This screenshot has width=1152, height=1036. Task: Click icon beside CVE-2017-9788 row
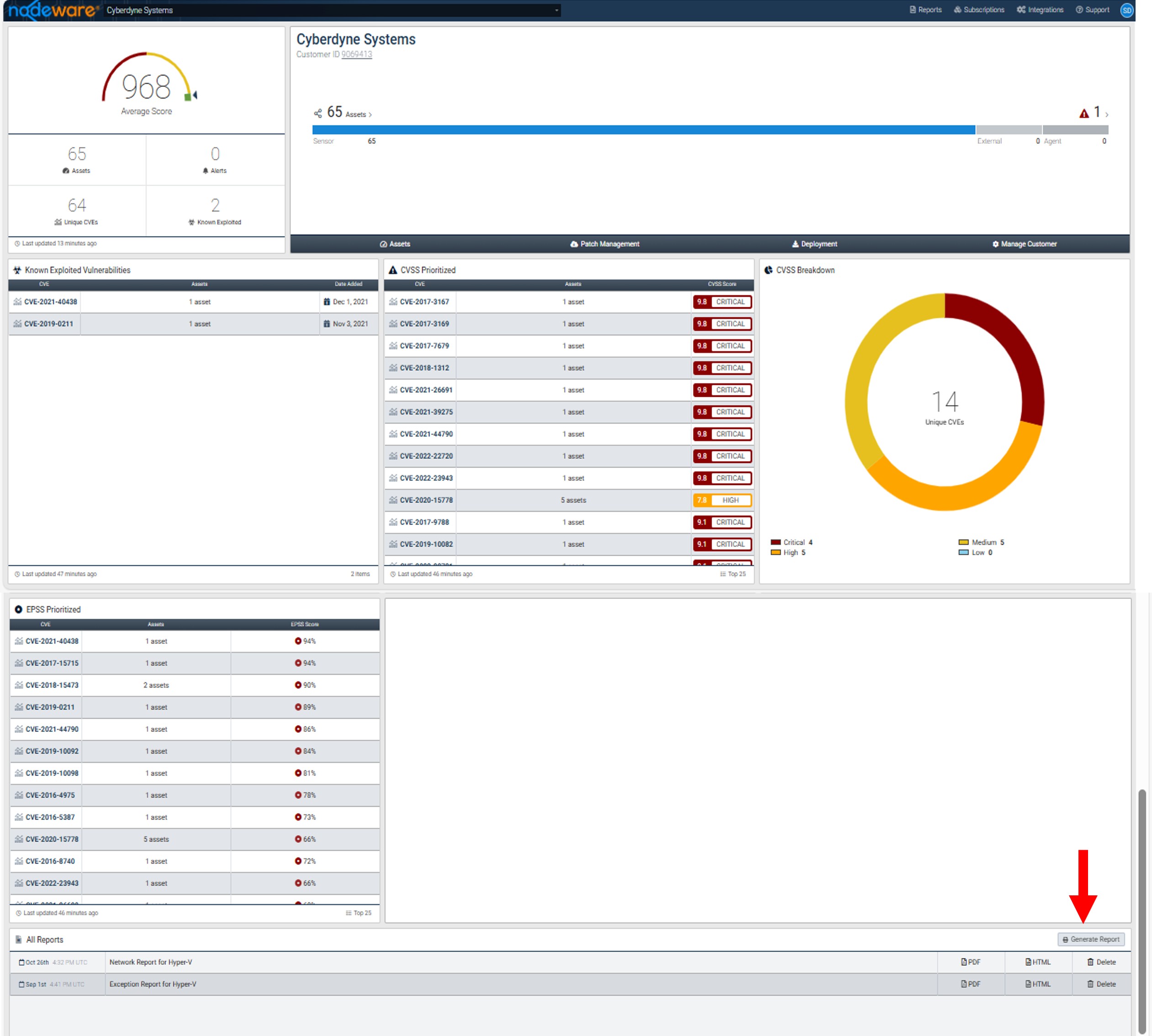pyautogui.click(x=393, y=522)
